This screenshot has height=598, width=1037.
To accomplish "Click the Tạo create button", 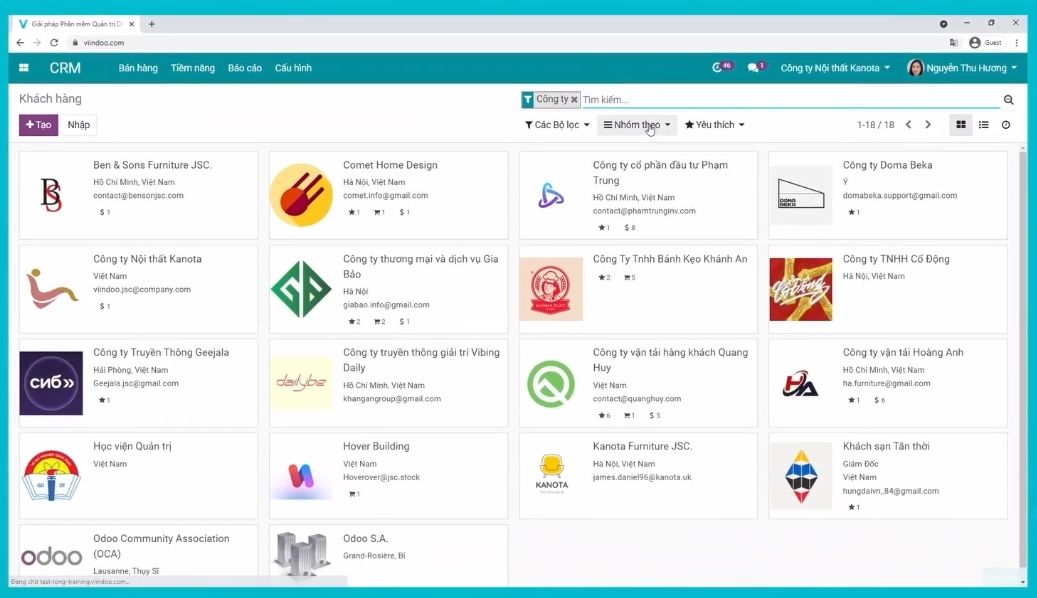I will click(x=38, y=124).
